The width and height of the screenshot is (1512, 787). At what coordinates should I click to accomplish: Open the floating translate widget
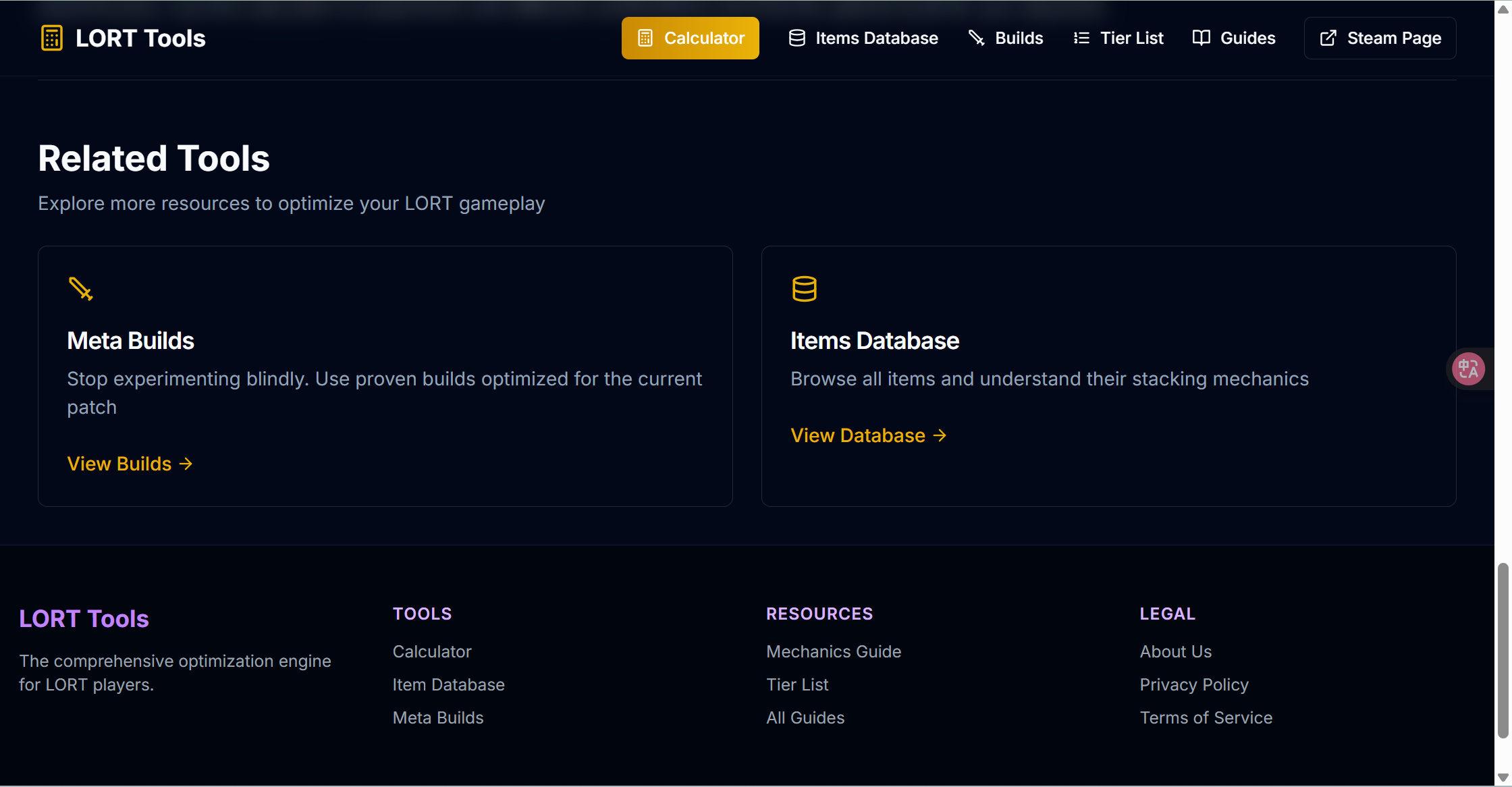click(x=1468, y=369)
